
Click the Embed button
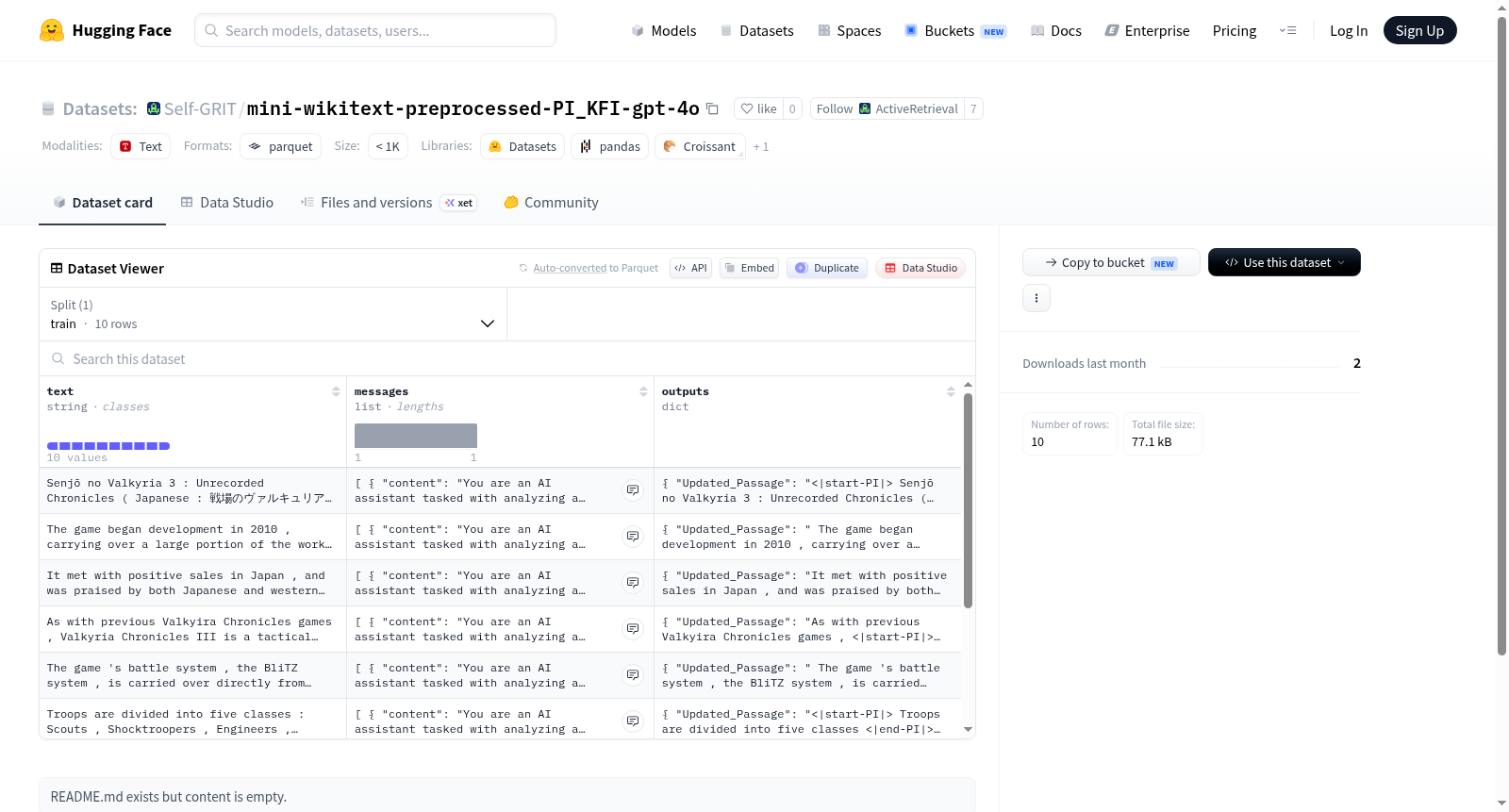[x=749, y=268]
